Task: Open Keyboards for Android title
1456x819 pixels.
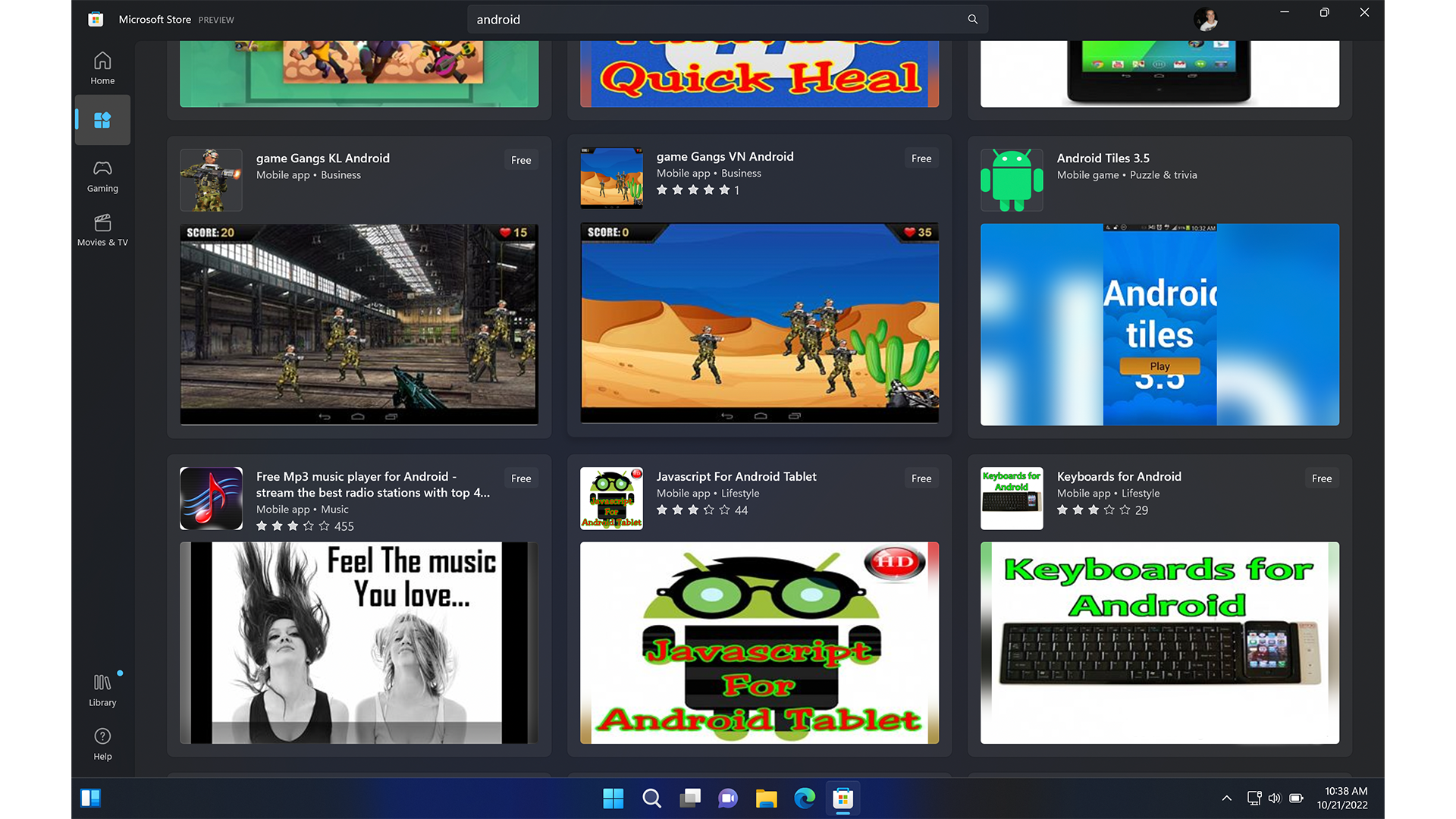Action: (x=1119, y=476)
